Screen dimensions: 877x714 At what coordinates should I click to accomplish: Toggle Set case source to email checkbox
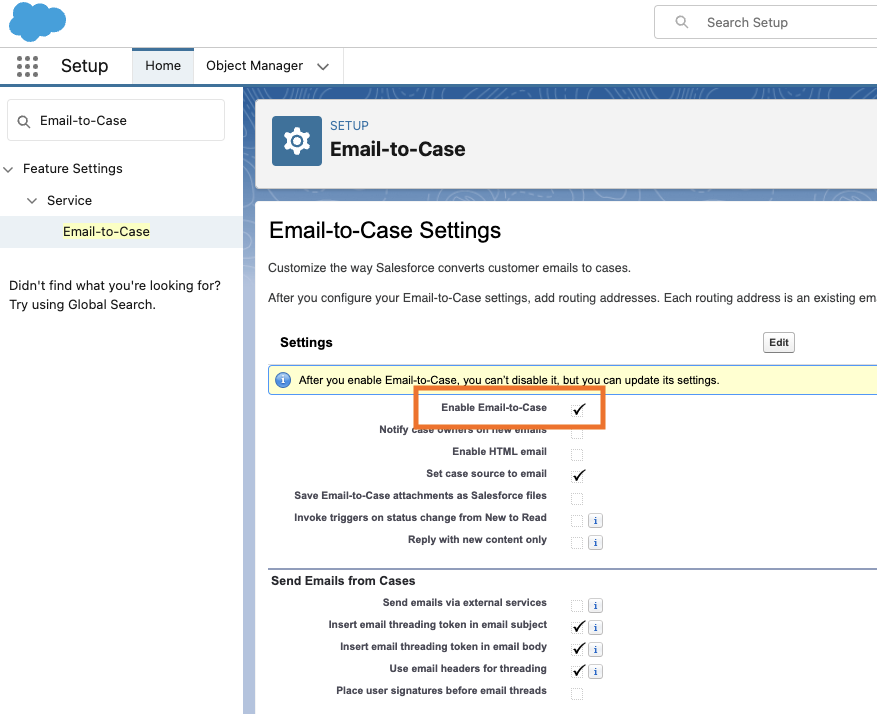[578, 475]
